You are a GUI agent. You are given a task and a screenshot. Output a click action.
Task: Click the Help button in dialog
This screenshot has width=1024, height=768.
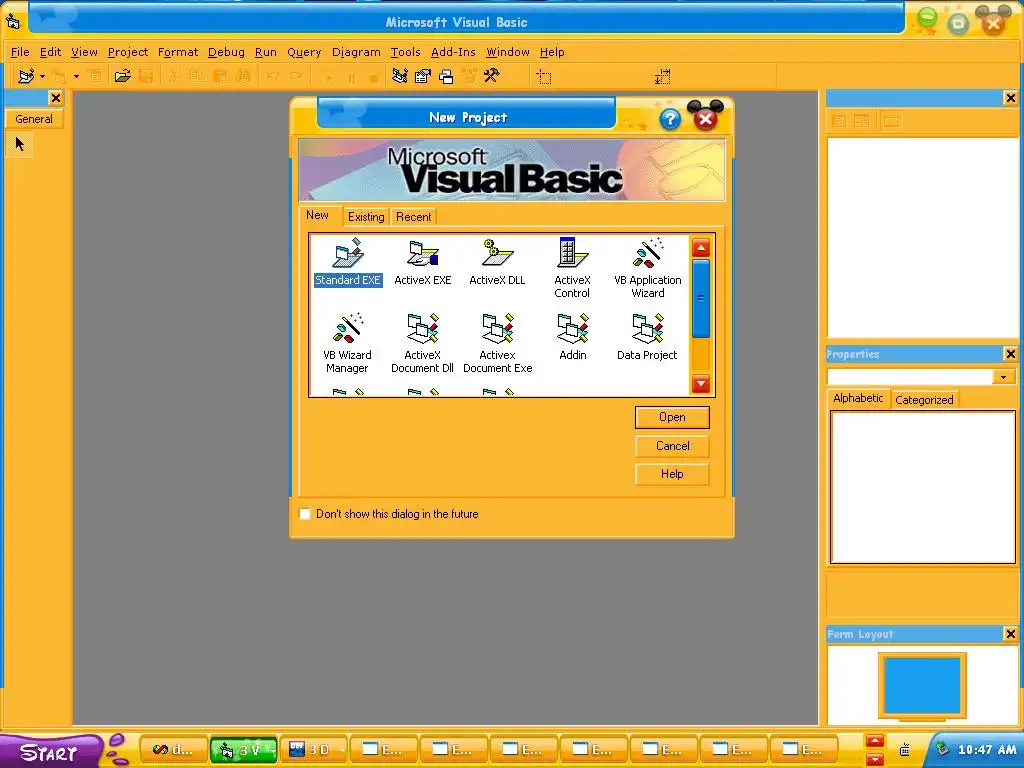pos(672,474)
